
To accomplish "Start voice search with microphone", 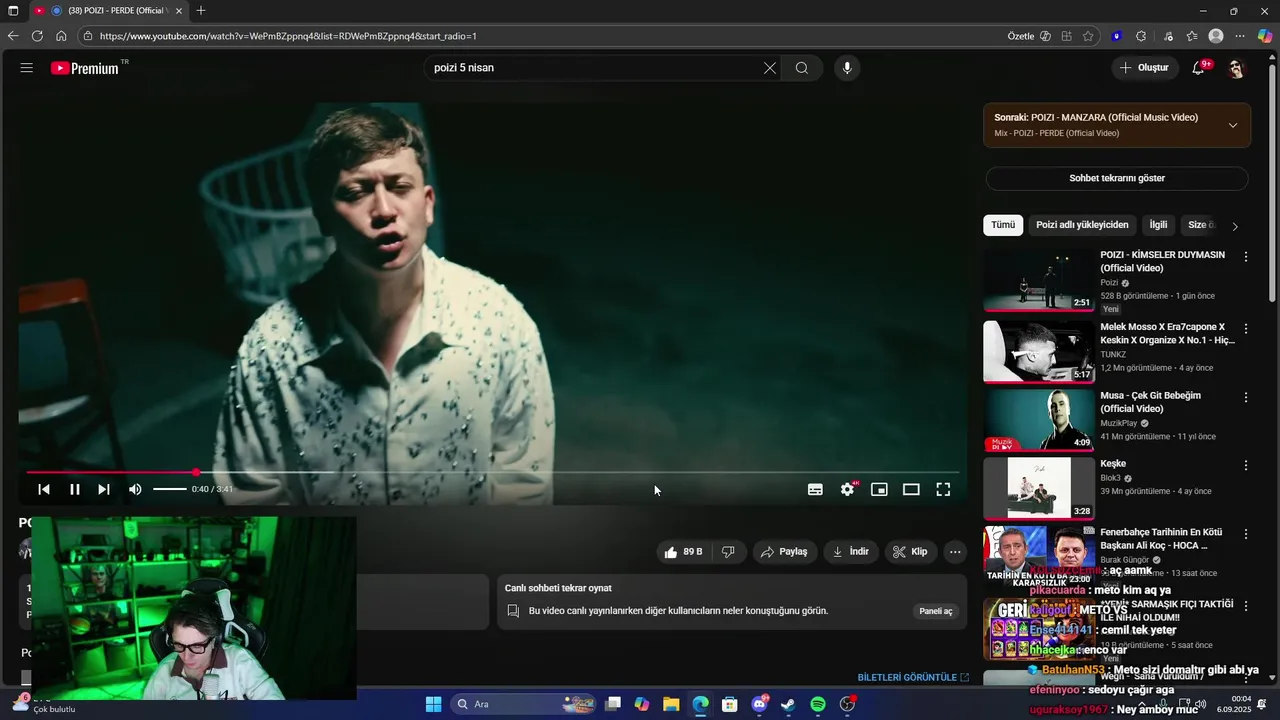I will coord(847,68).
